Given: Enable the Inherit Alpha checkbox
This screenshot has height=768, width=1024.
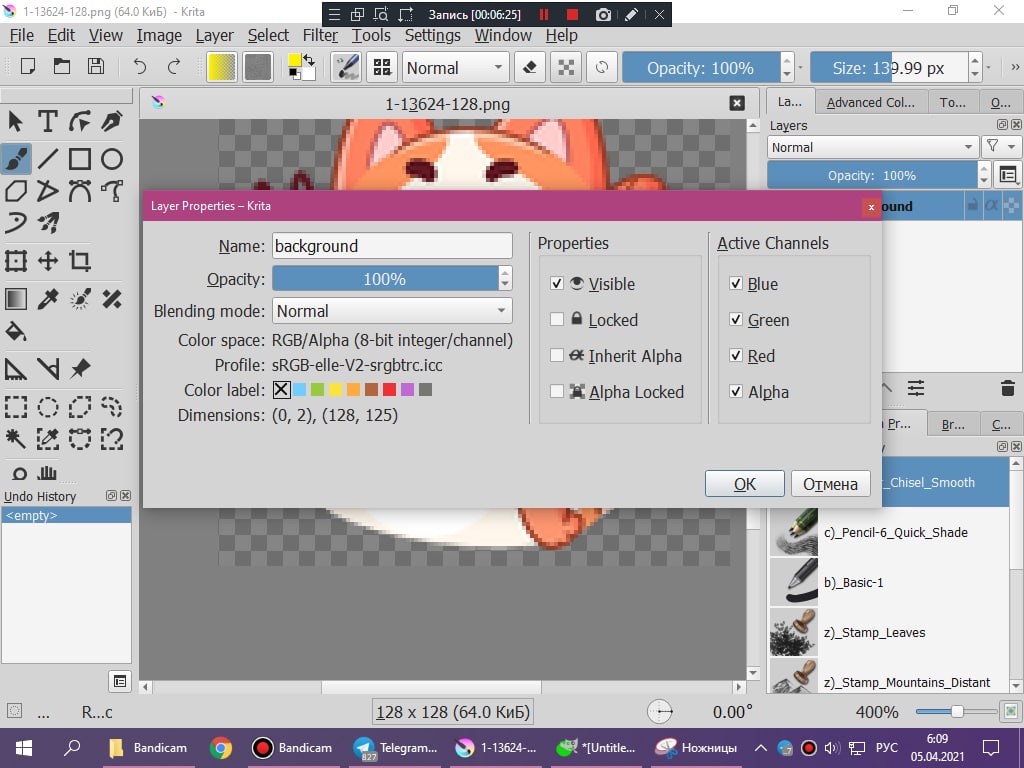Looking at the screenshot, I should [556, 355].
